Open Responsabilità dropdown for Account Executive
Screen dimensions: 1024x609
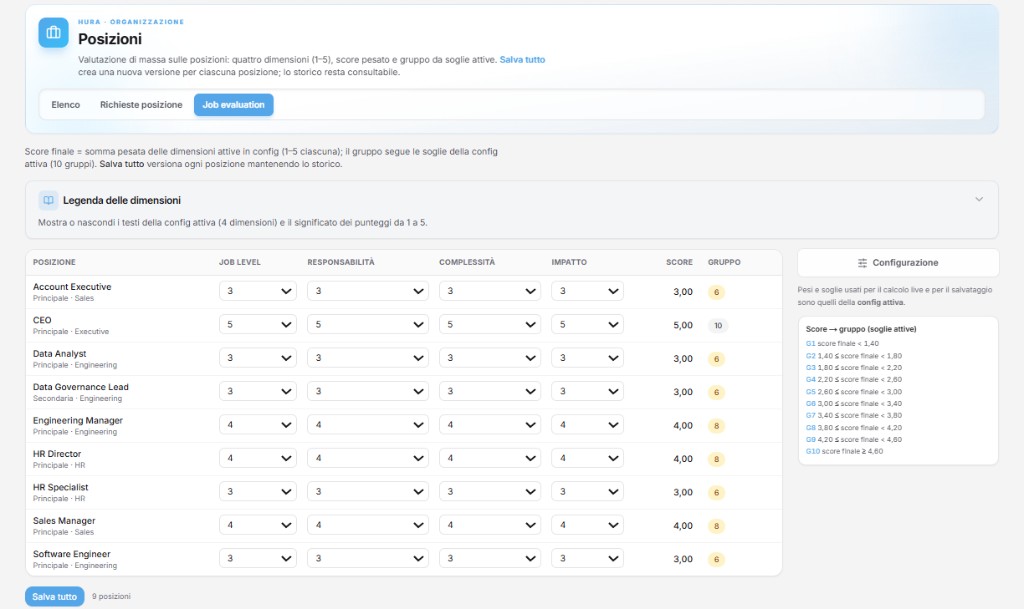point(368,291)
